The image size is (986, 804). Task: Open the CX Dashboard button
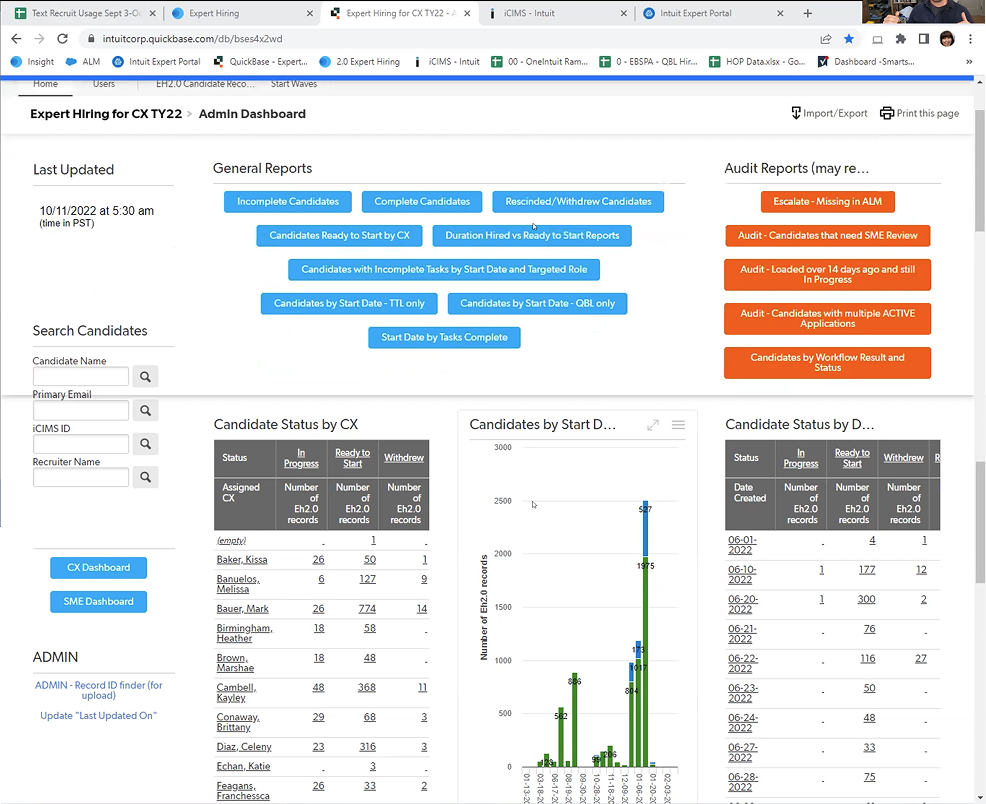pyautogui.click(x=99, y=568)
